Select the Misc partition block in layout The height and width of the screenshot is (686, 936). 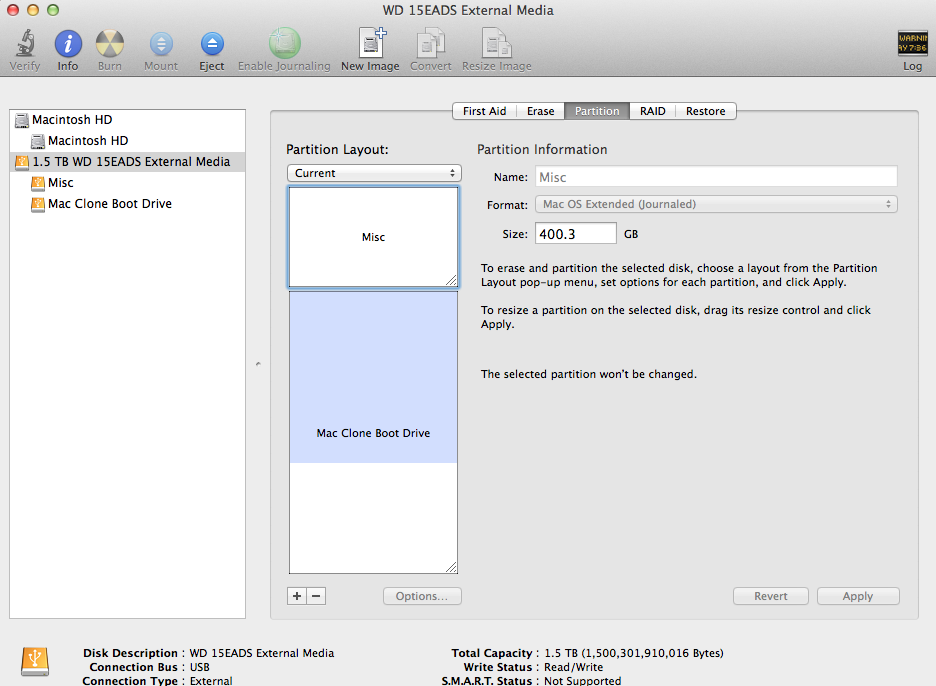(x=373, y=237)
